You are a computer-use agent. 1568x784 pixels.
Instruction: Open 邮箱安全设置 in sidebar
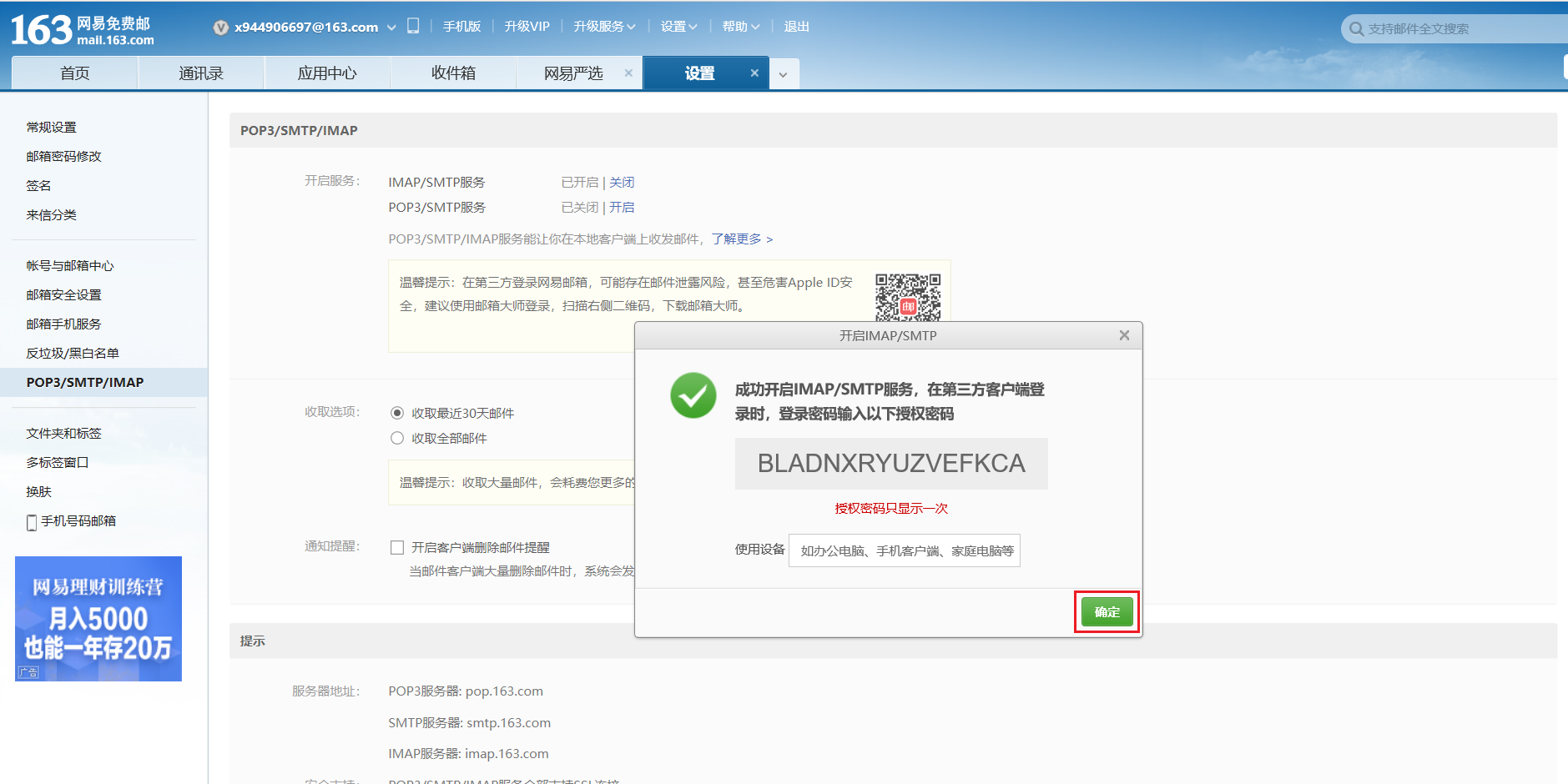click(63, 294)
